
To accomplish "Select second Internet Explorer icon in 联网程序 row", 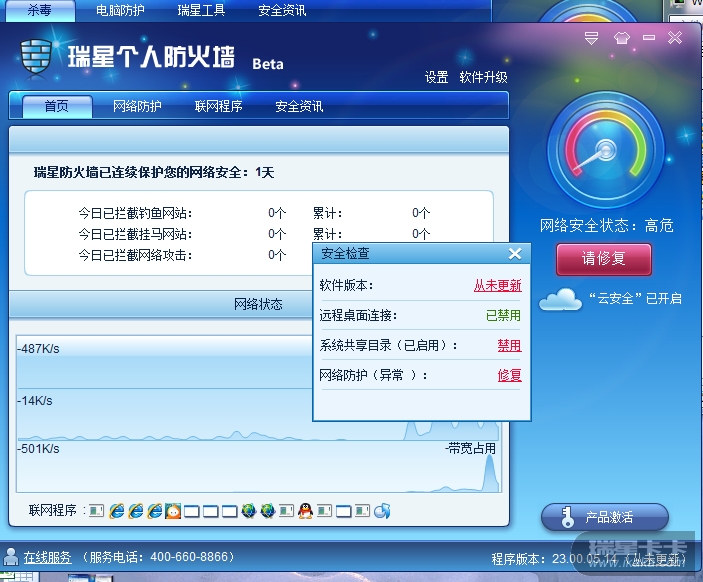I will click(x=135, y=511).
